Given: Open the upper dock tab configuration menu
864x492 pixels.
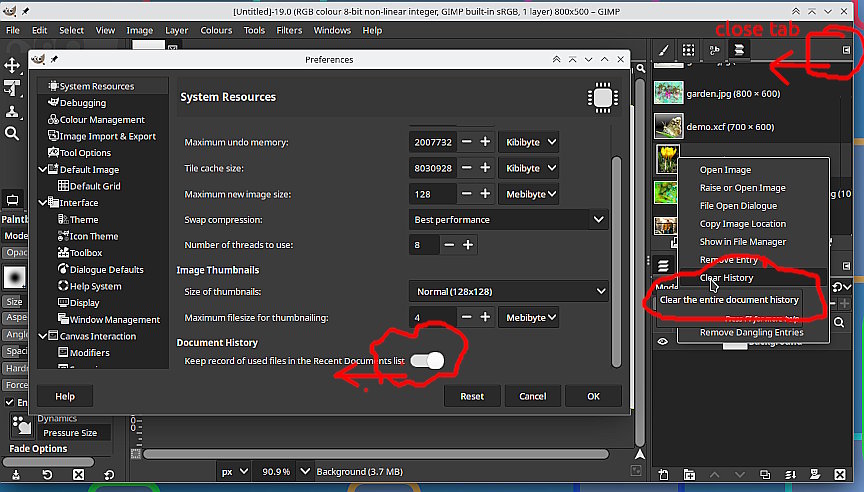Looking at the screenshot, I should click(846, 50).
